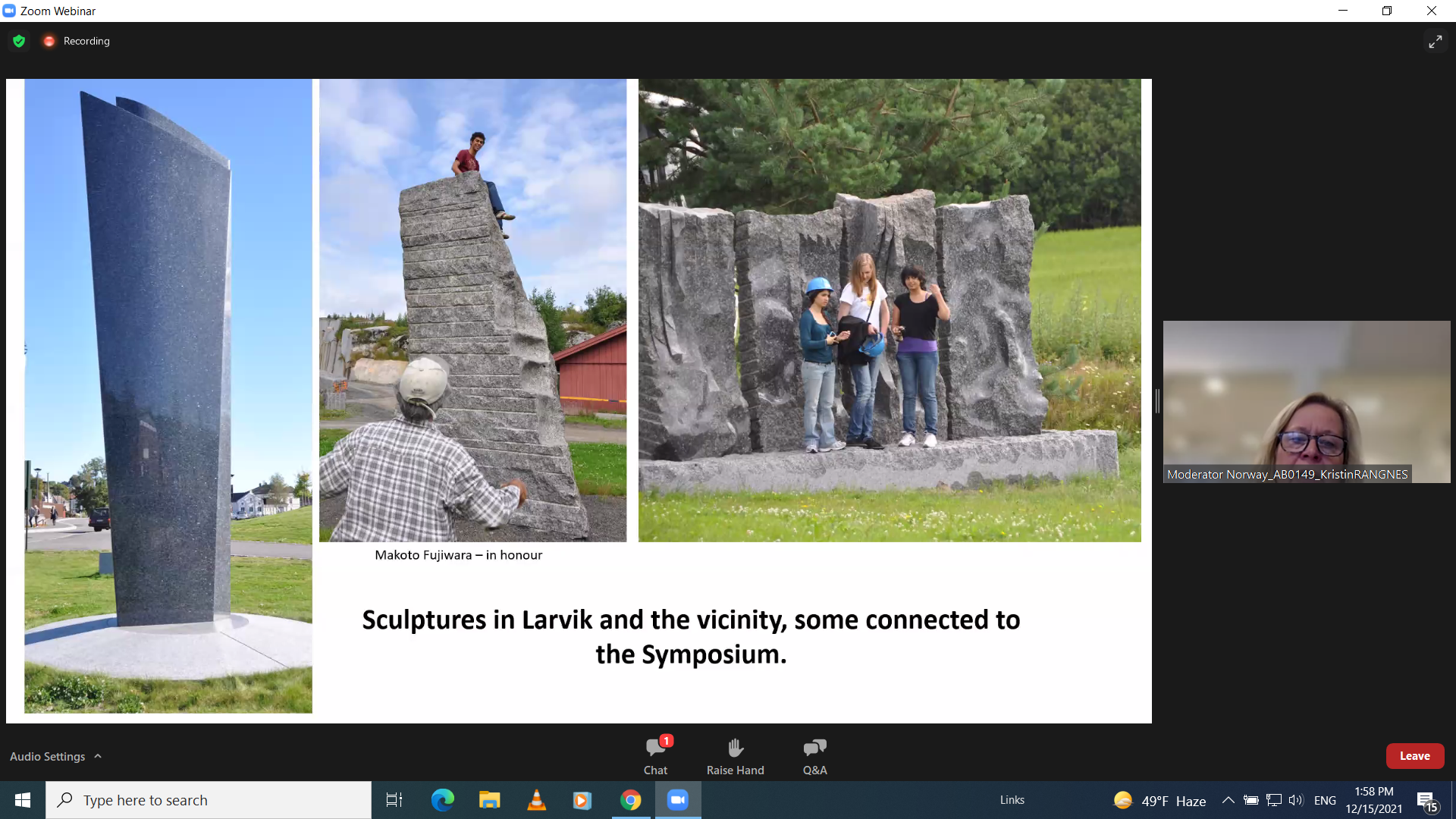This screenshot has height=819, width=1456.
Task: Open Microsoft Edge from the taskbar
Action: tap(442, 800)
